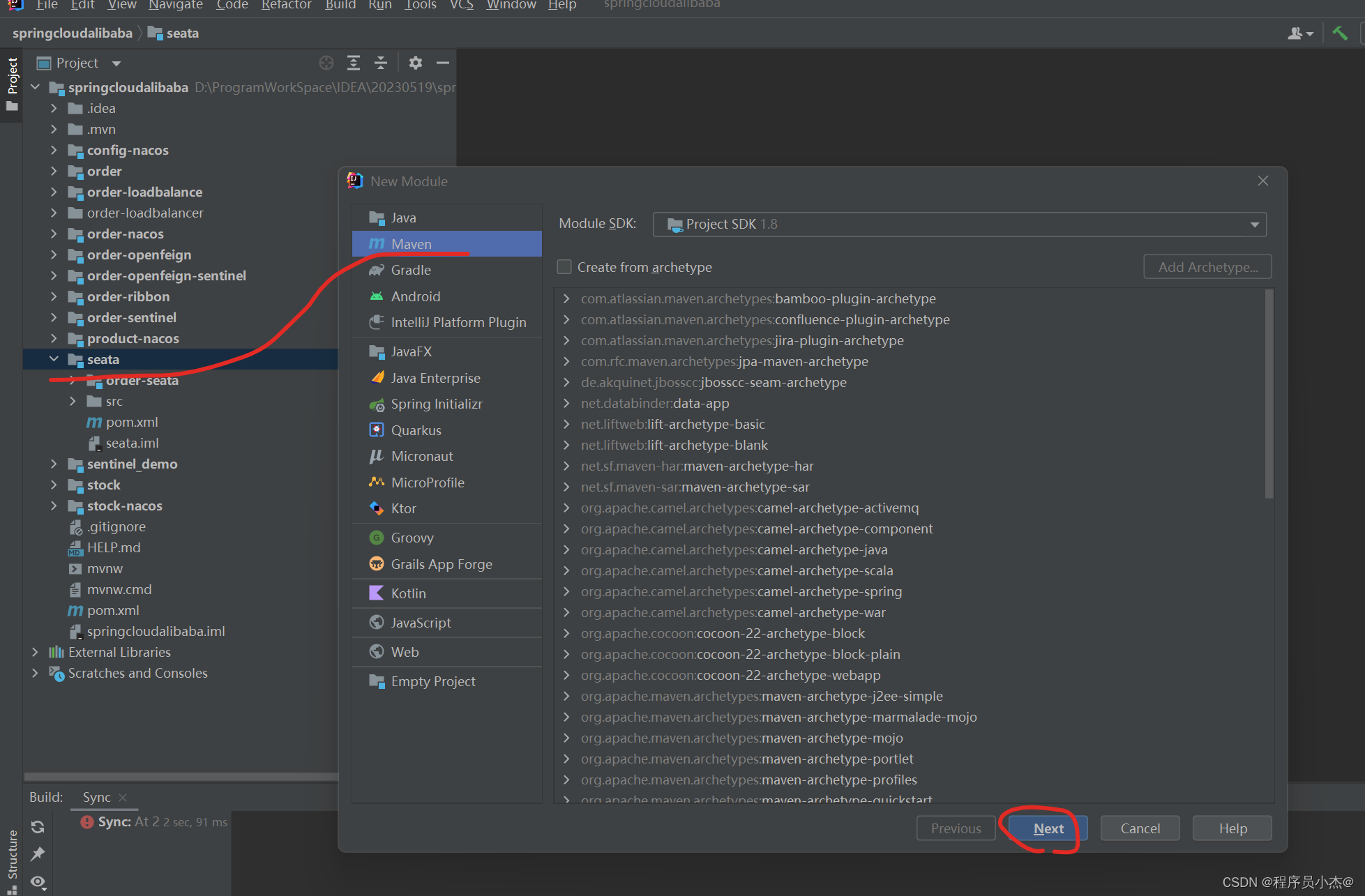Screen dimensions: 1365x896
Task: Close the Sync tab in Build panel
Action: click(123, 797)
